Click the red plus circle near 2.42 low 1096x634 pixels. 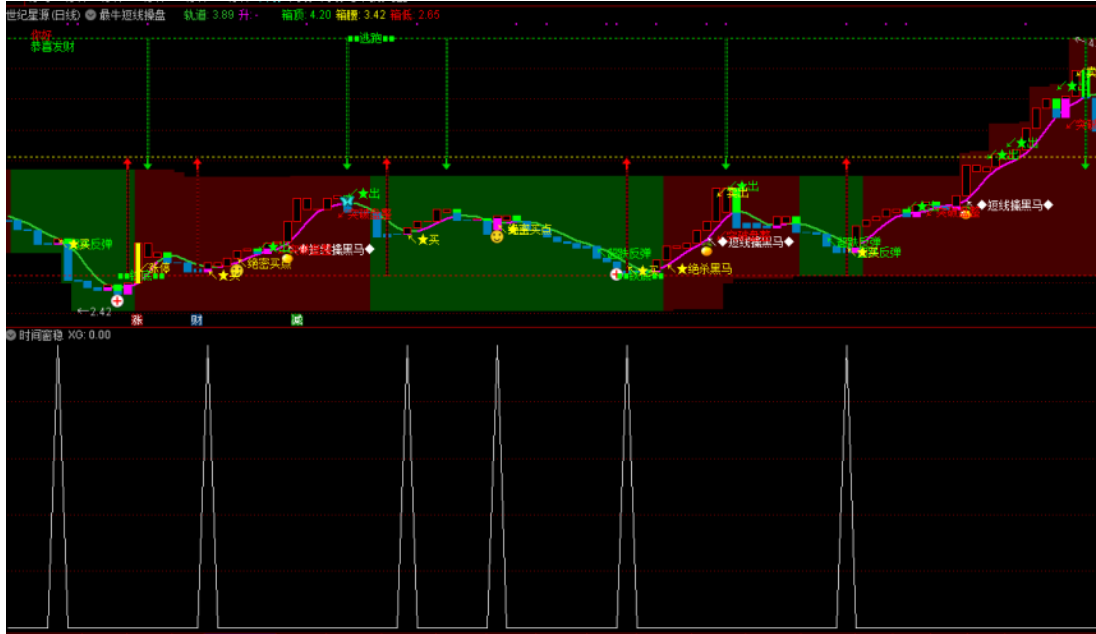point(118,301)
